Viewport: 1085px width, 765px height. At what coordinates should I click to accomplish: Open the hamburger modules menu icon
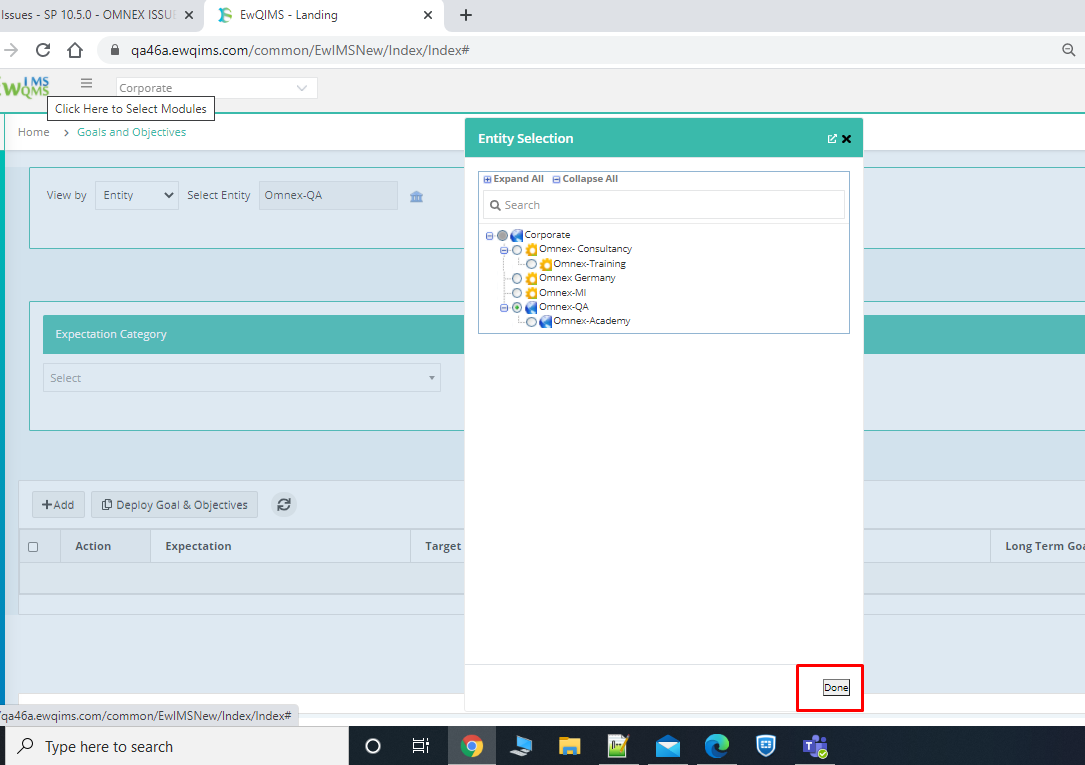pos(86,84)
